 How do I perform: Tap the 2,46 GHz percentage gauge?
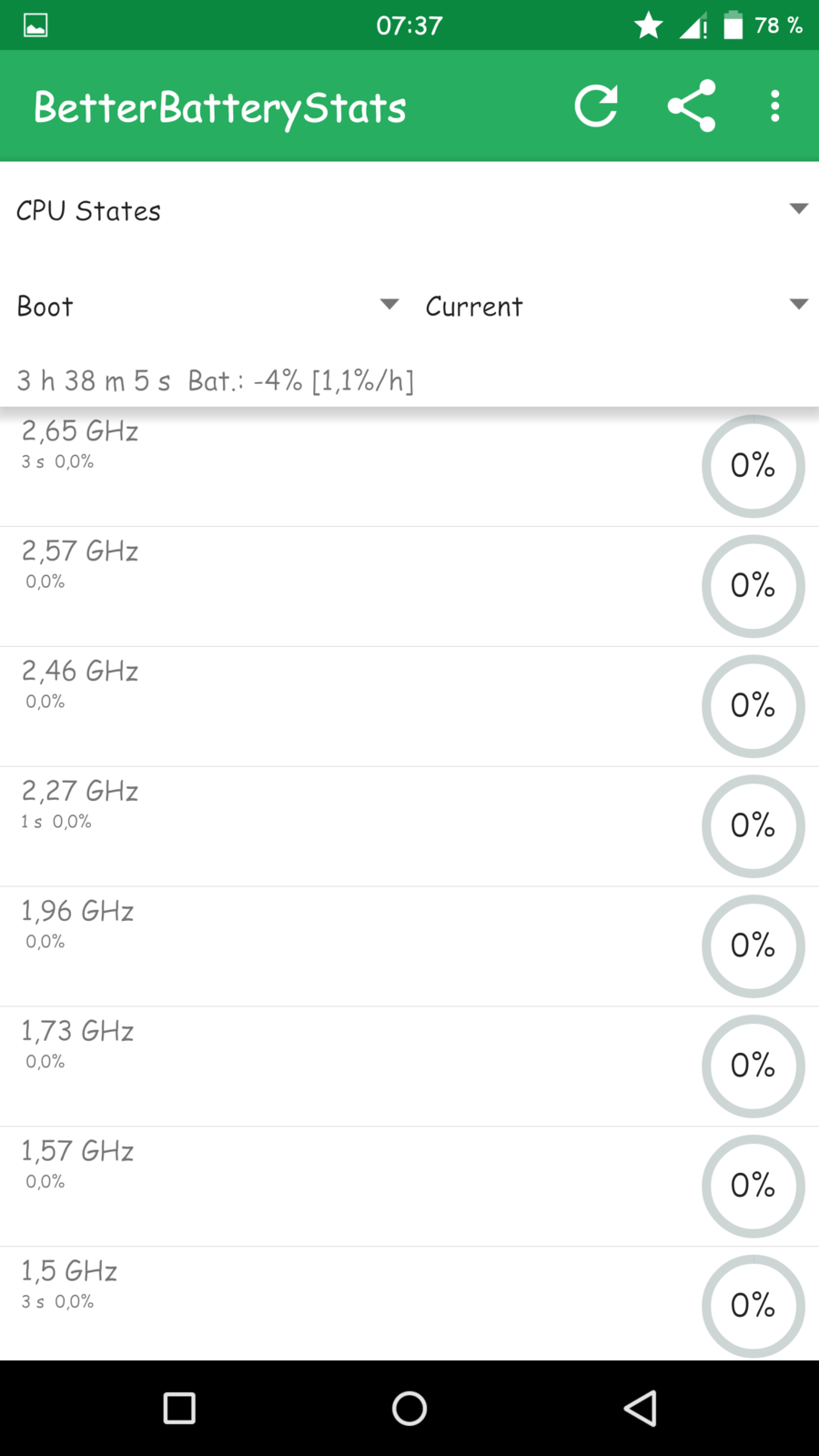click(x=753, y=706)
